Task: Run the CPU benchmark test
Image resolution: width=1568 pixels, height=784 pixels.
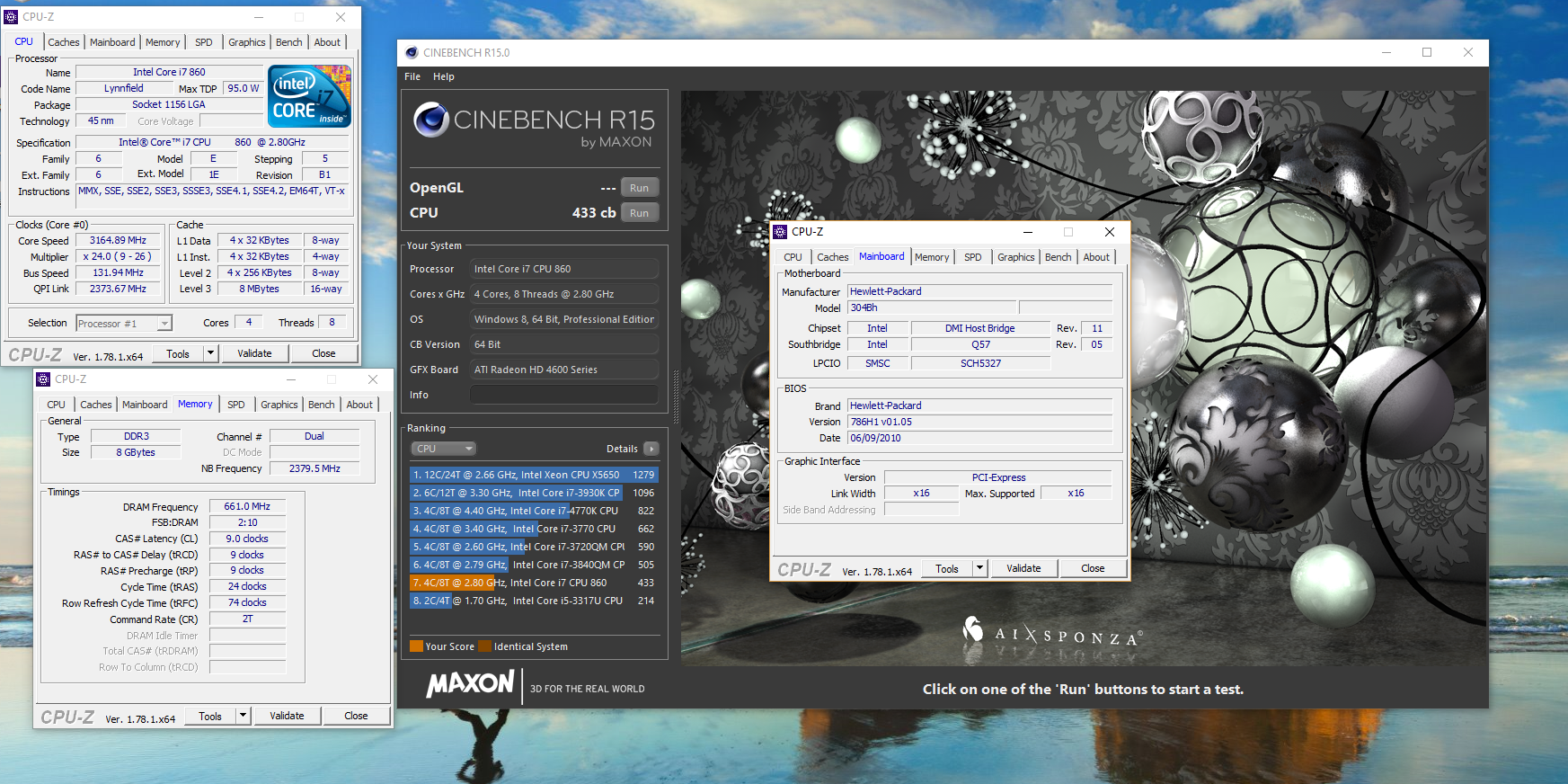Action: pyautogui.click(x=639, y=213)
